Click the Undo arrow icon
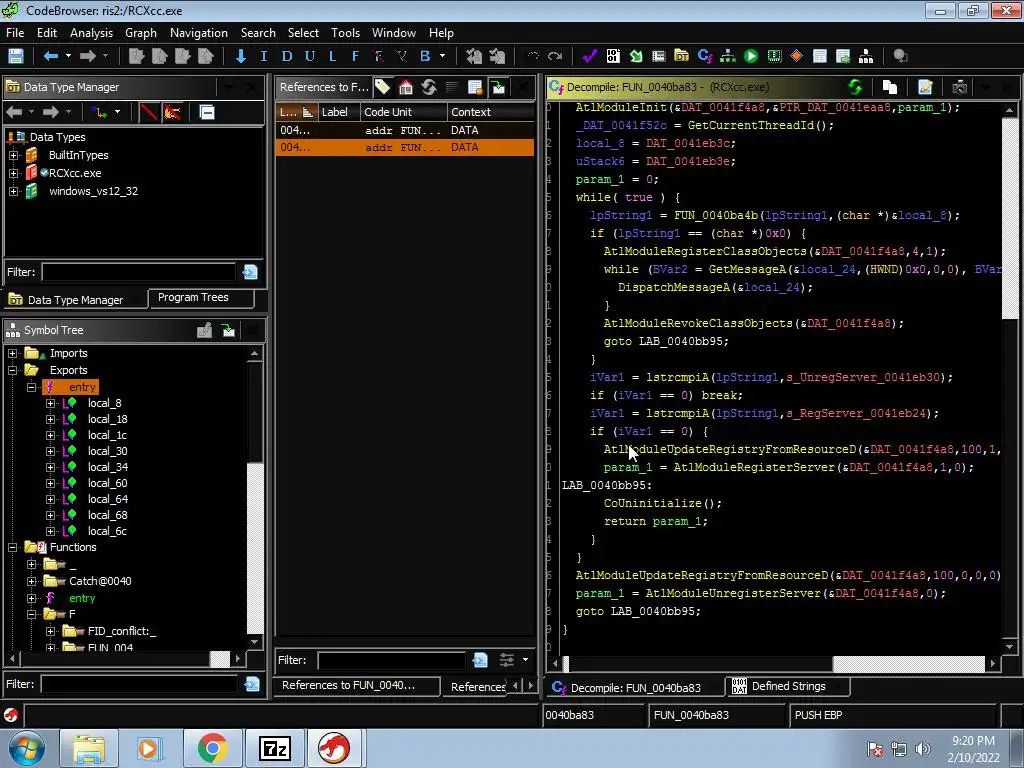This screenshot has height=768, width=1024. pyautogui.click(x=533, y=56)
